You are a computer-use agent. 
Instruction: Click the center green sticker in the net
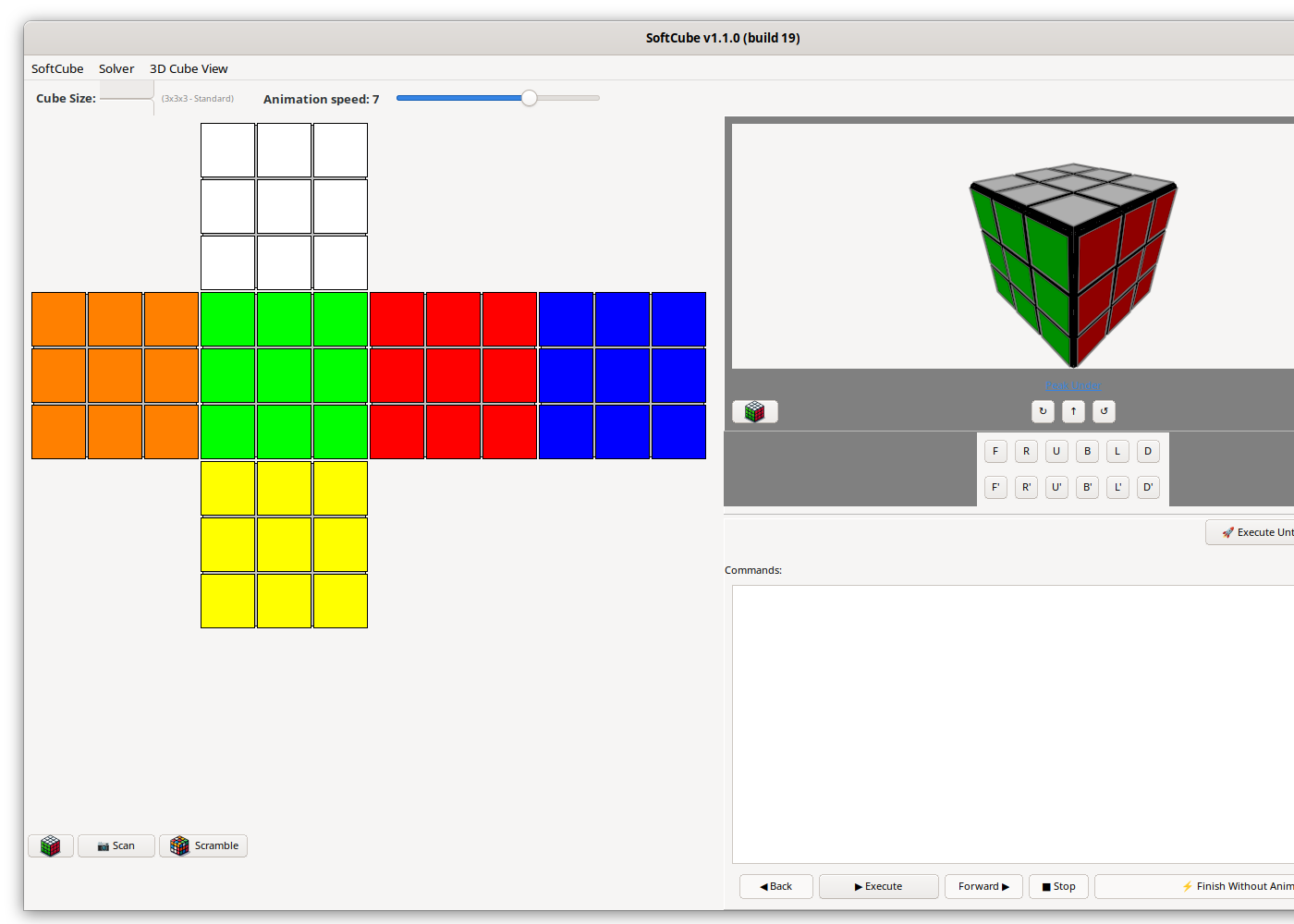coord(284,375)
